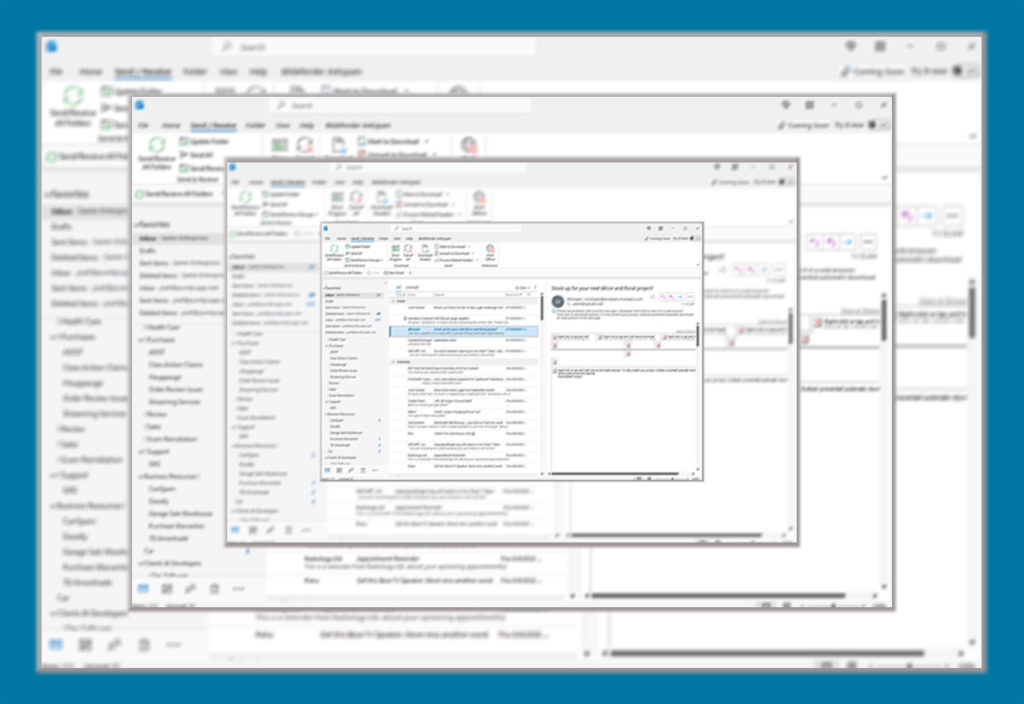Click horizontal scrollbar in largest window's reading pane
The width and height of the screenshot is (1024, 704).
tap(769, 653)
